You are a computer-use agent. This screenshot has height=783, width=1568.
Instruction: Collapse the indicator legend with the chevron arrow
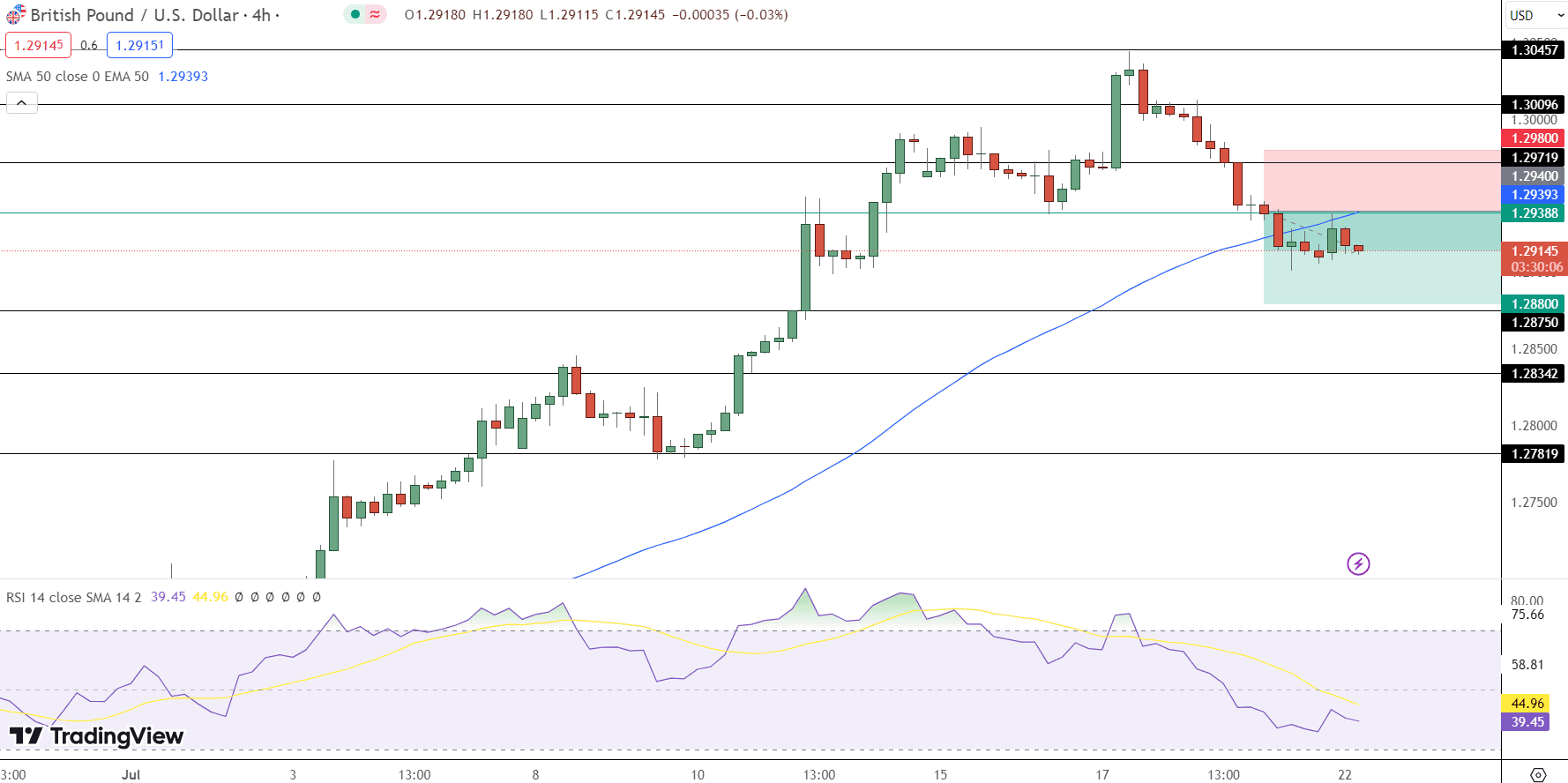point(22,103)
